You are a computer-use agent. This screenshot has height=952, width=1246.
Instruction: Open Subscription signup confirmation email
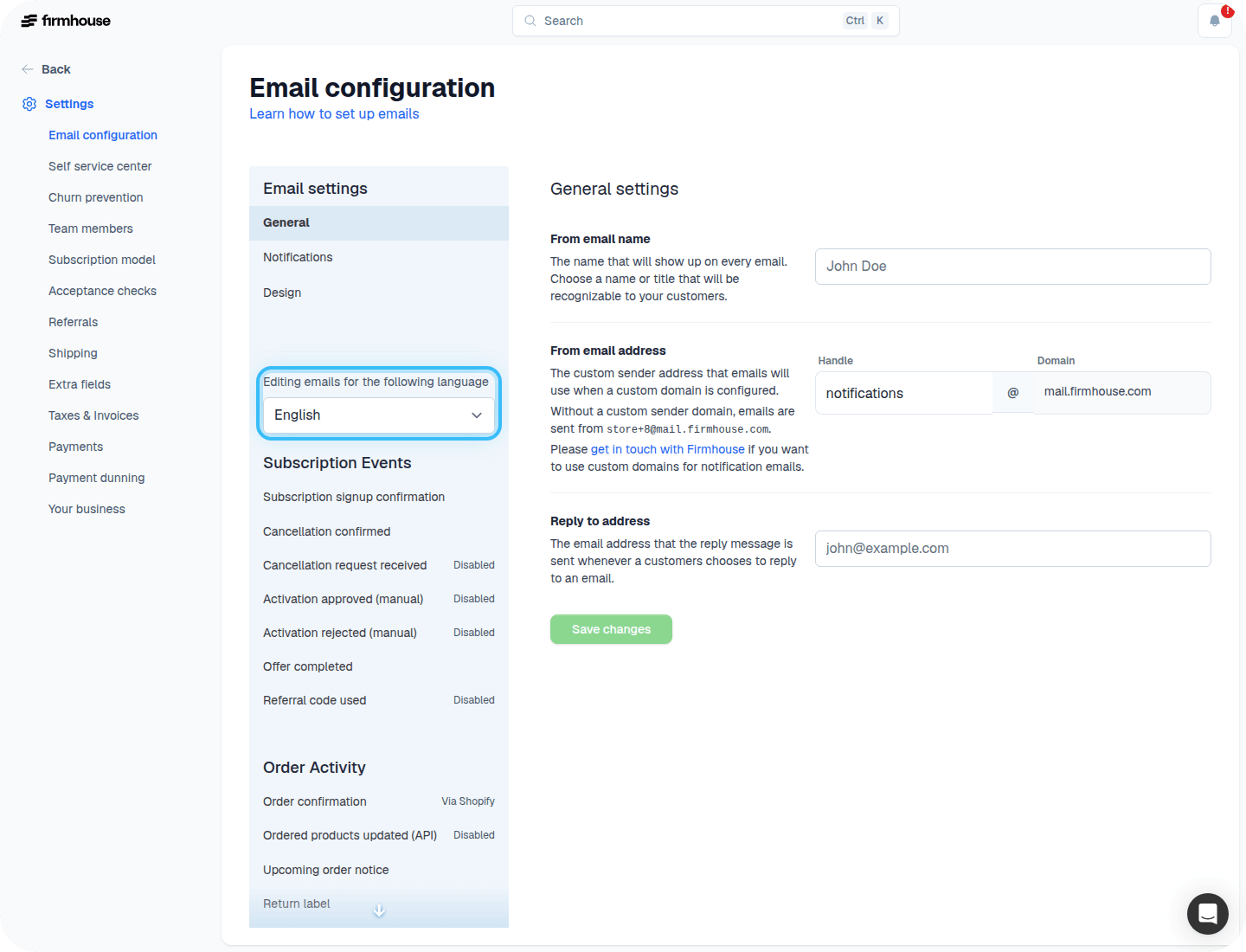click(354, 497)
